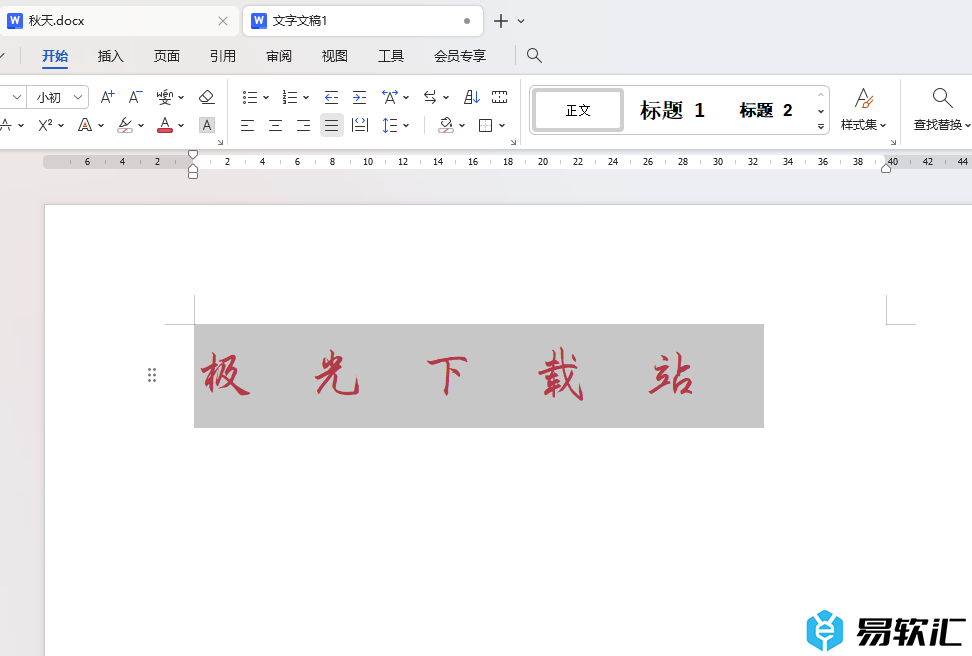The width and height of the screenshot is (972, 656).
Task: Click the line spacing icon
Action: [390, 126]
